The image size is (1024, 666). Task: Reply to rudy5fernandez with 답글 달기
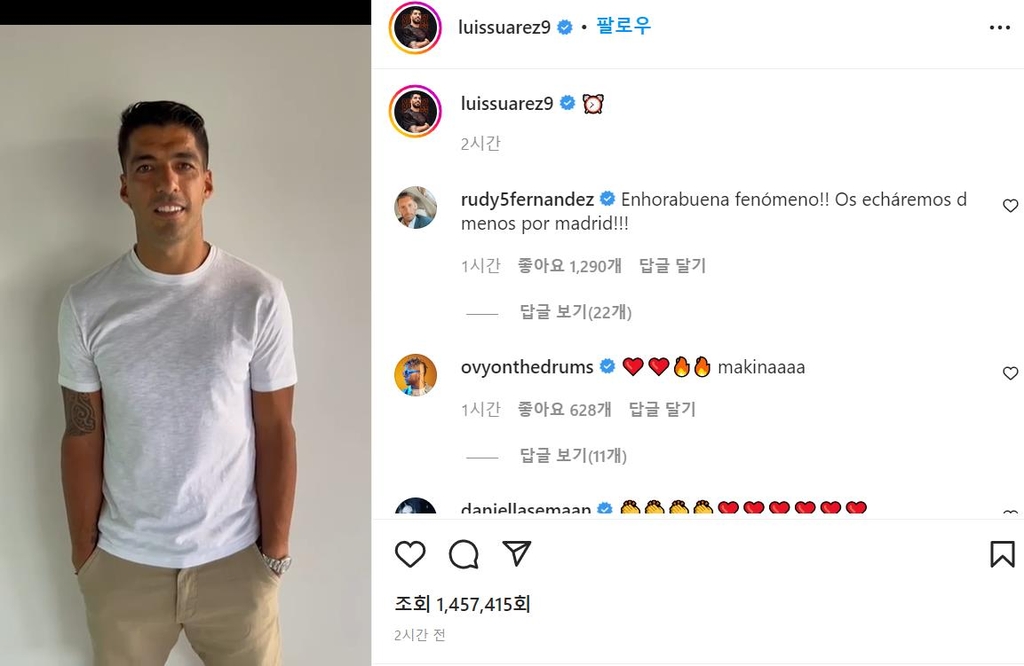tap(672, 266)
